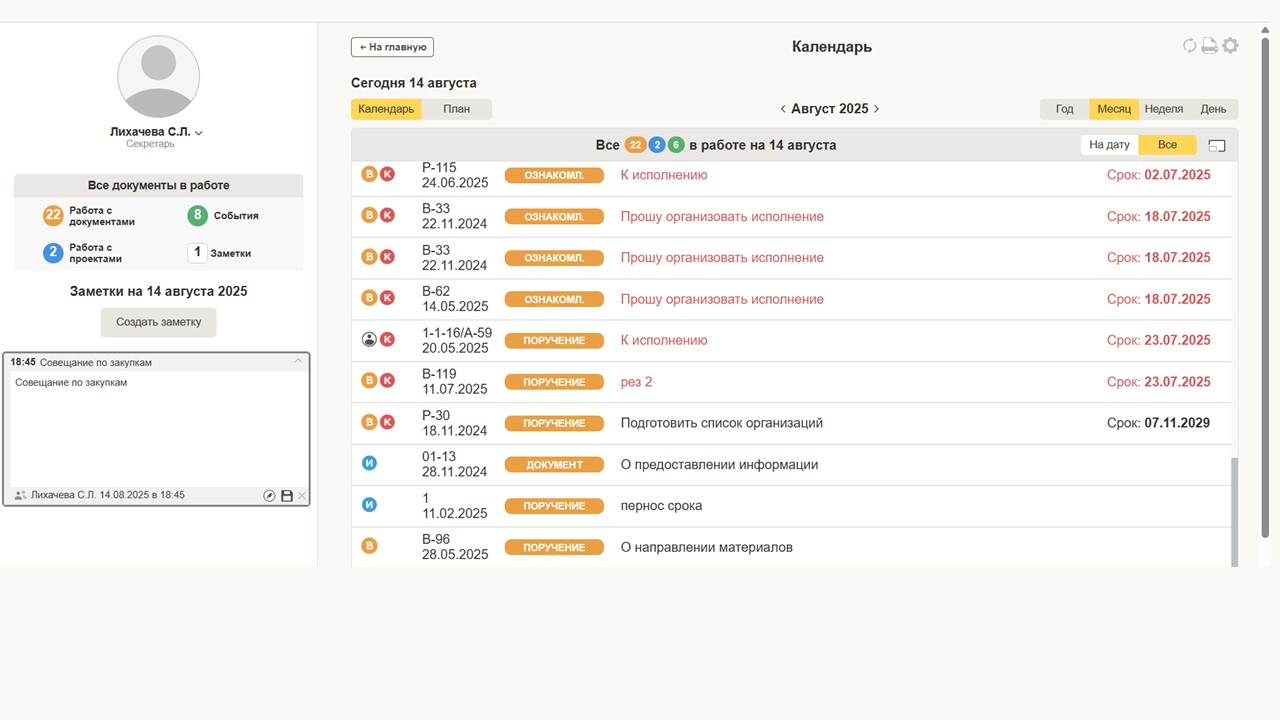Click the refresh calendar icon
The height and width of the screenshot is (720, 1280).
pos(1189,46)
